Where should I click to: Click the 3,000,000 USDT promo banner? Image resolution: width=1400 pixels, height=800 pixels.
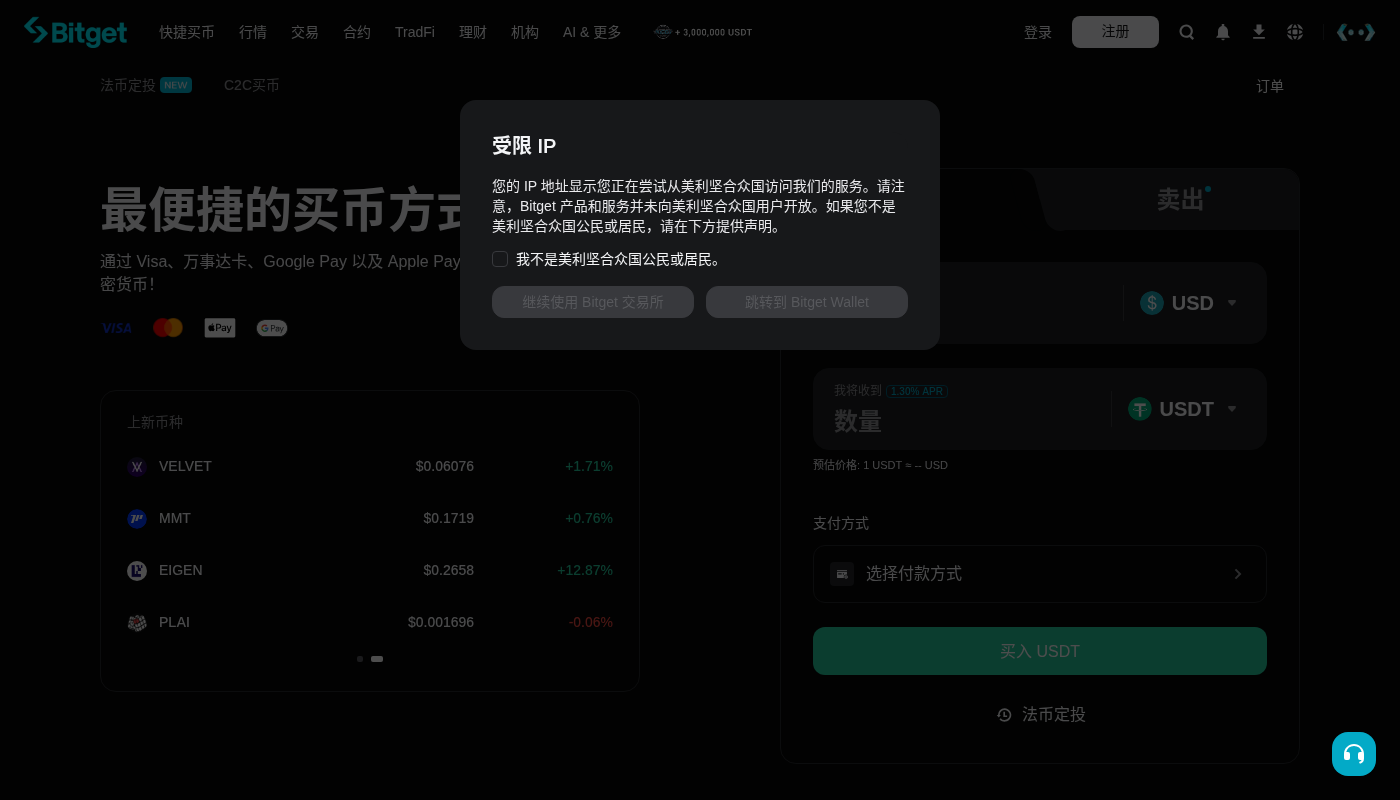[703, 32]
